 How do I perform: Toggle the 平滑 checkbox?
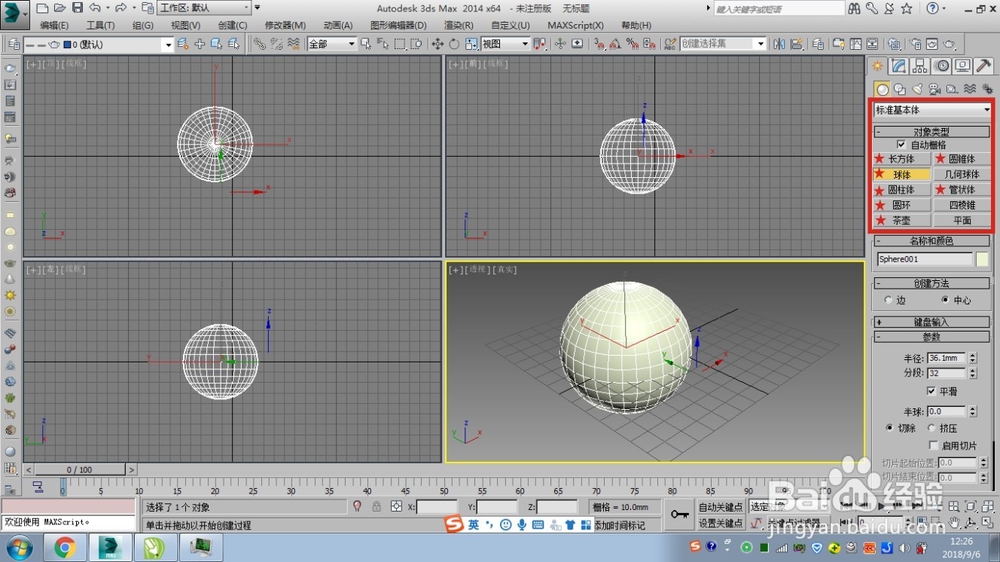[x=930, y=391]
